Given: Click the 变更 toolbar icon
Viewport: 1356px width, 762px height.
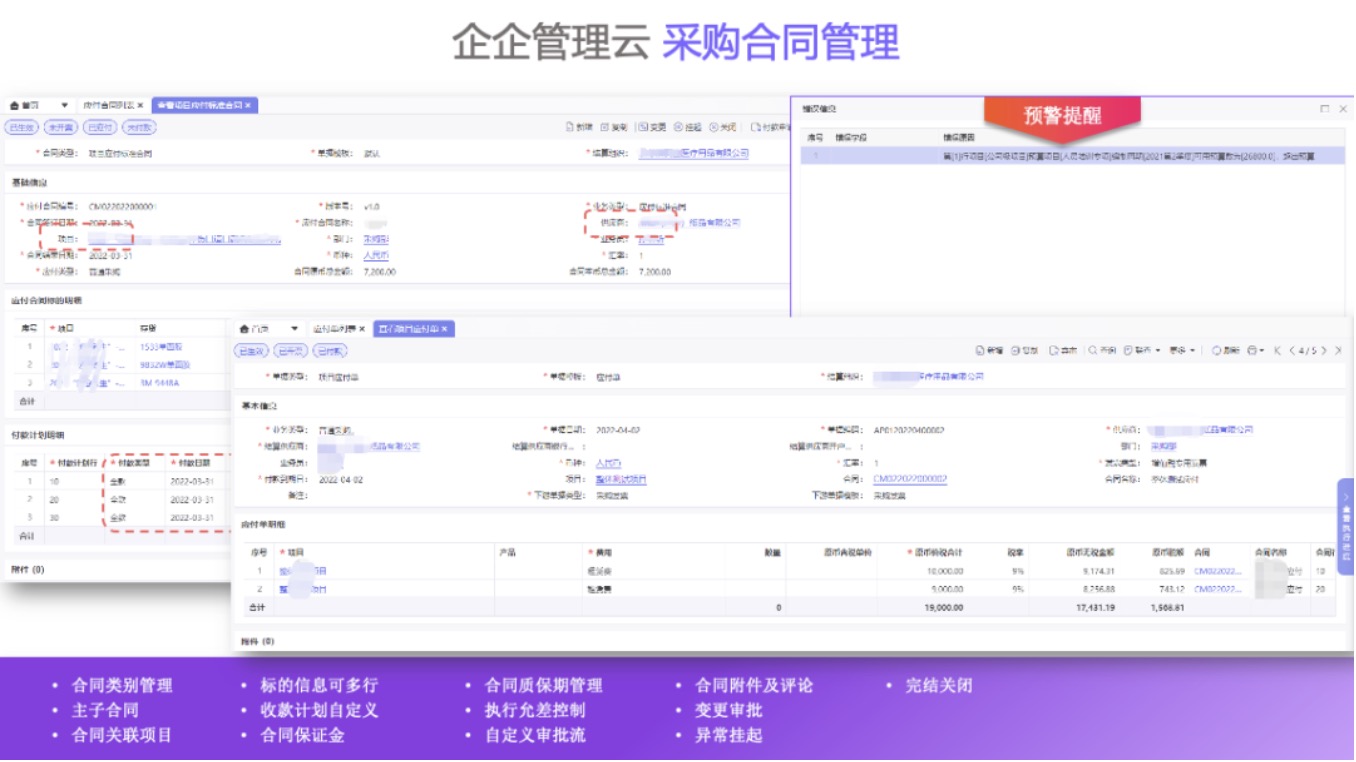Looking at the screenshot, I should 643,127.
